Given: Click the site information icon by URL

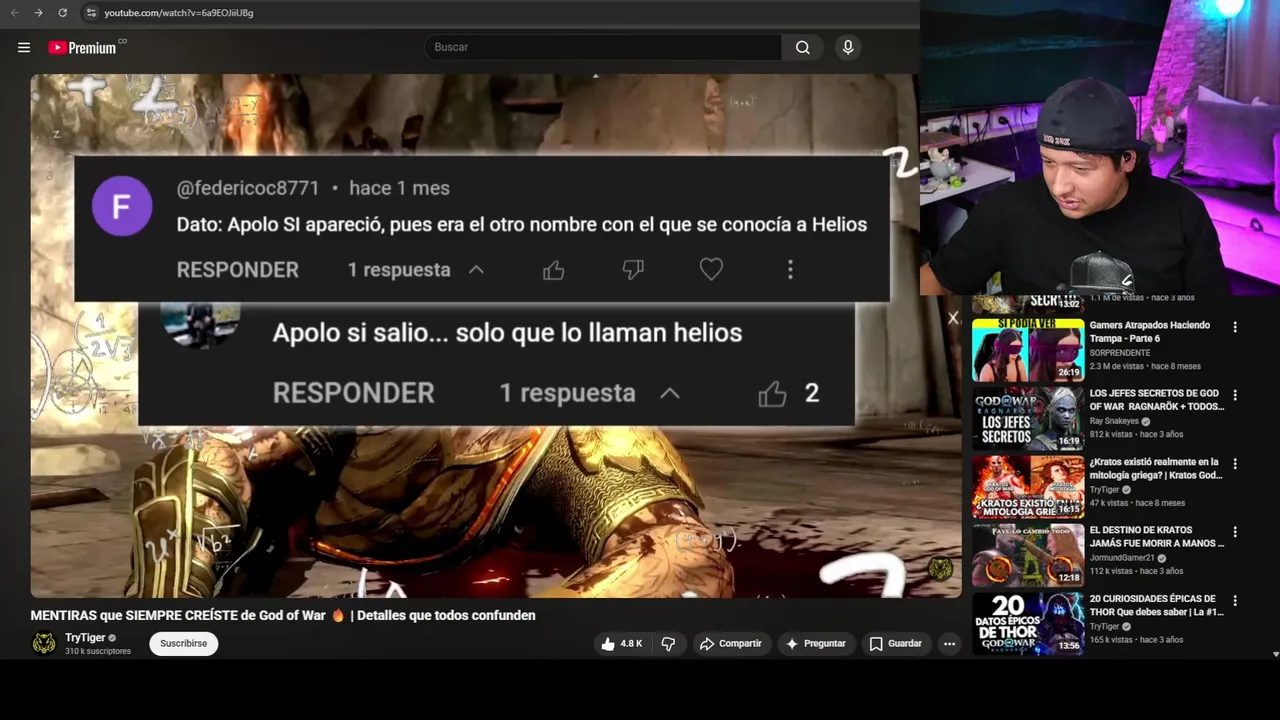Looking at the screenshot, I should click(91, 13).
